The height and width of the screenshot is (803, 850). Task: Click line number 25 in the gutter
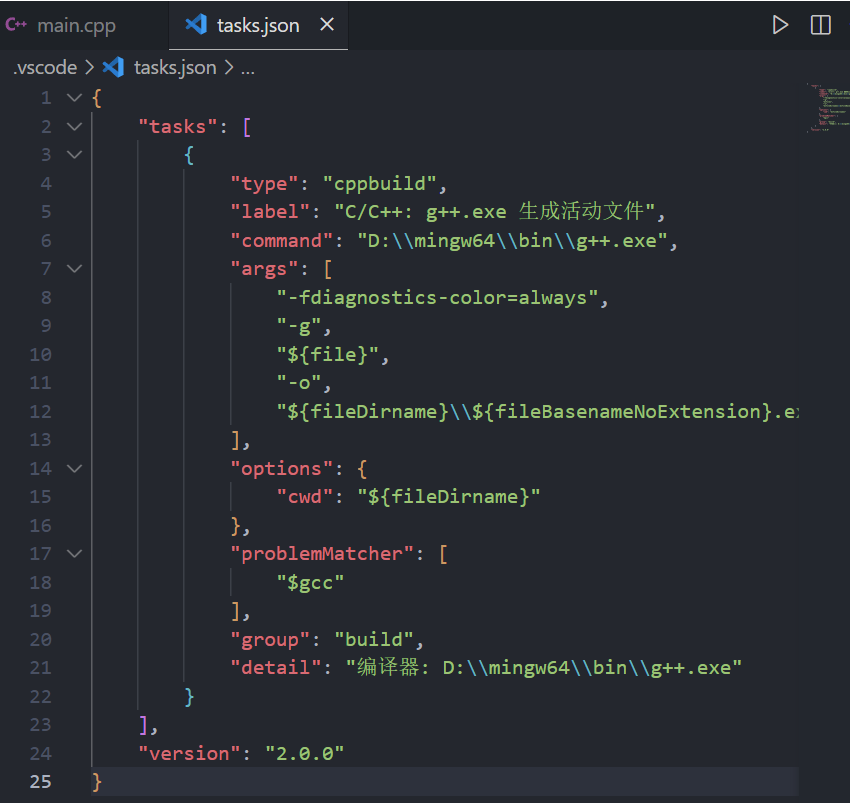pyautogui.click(x=41, y=781)
